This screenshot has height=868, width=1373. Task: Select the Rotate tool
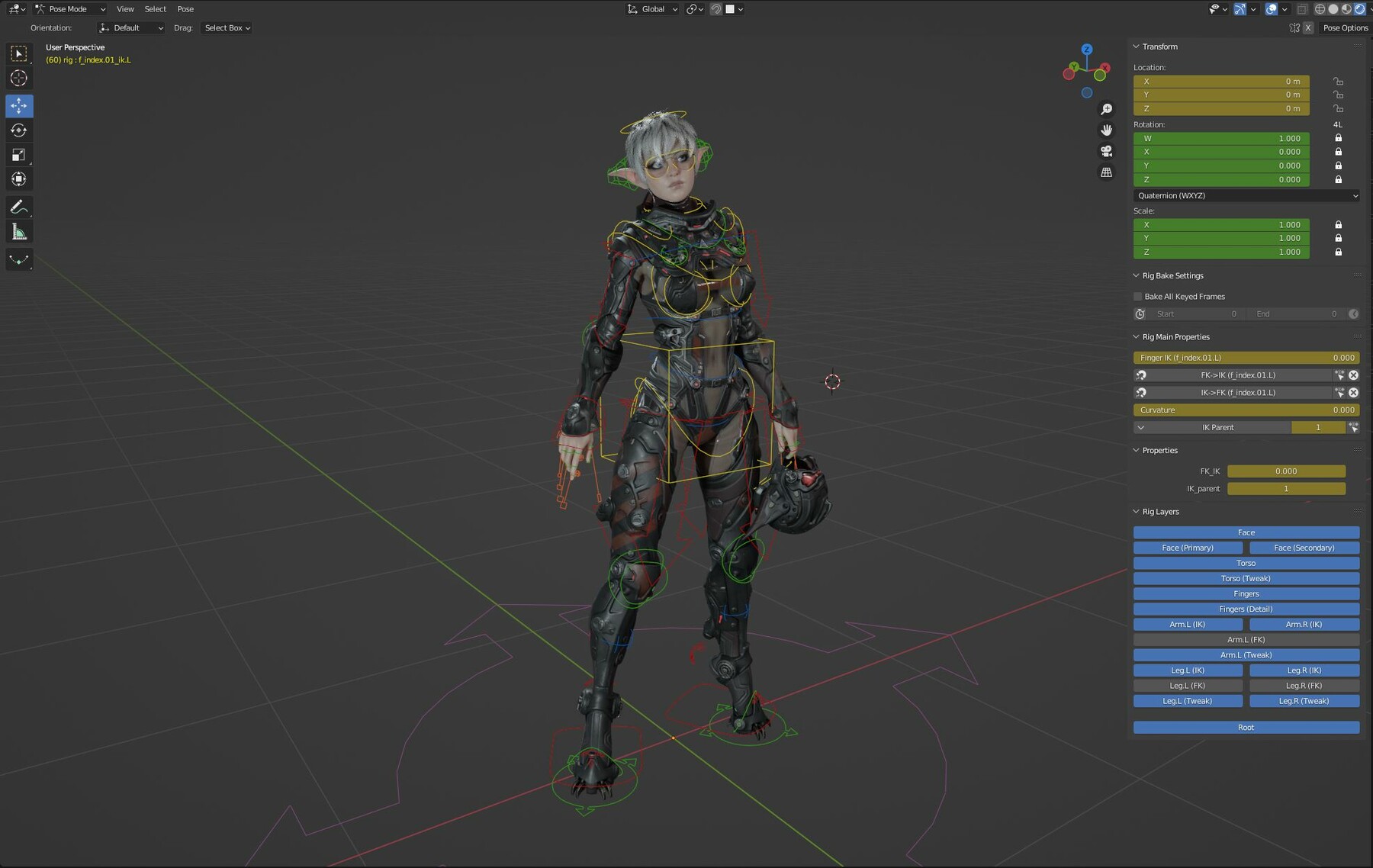(x=19, y=130)
